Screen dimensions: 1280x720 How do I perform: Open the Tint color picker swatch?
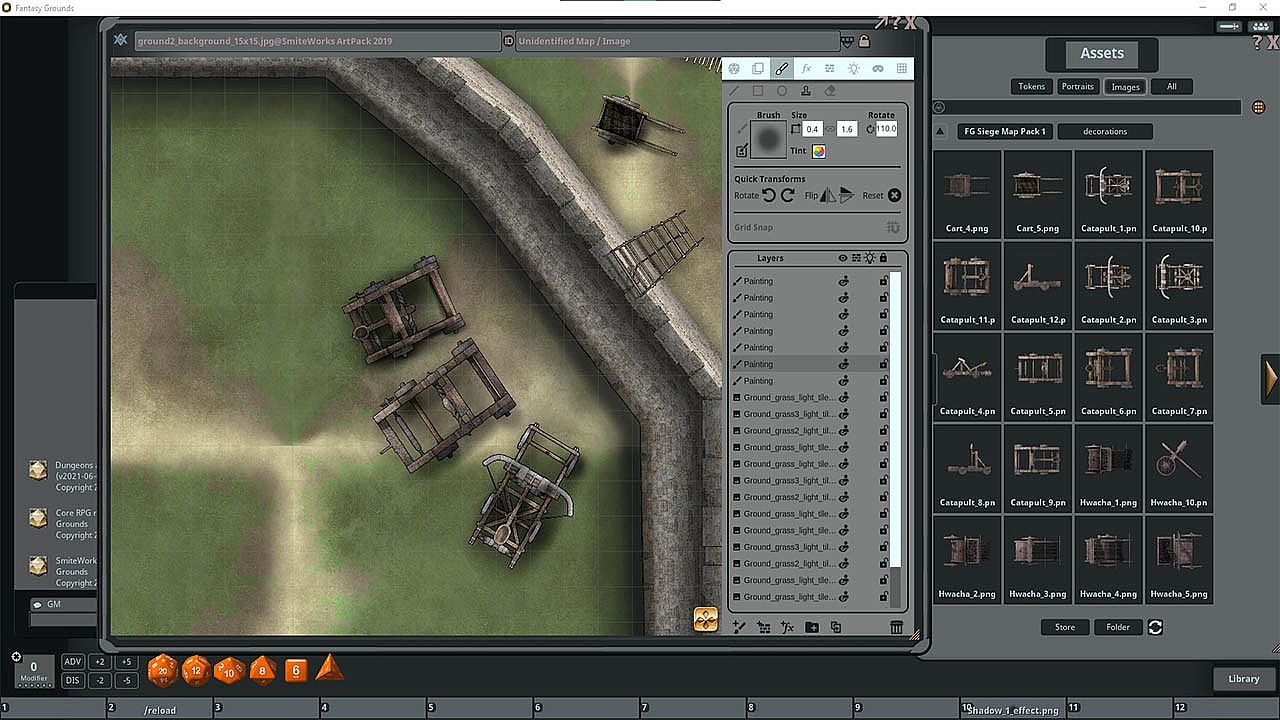point(819,152)
